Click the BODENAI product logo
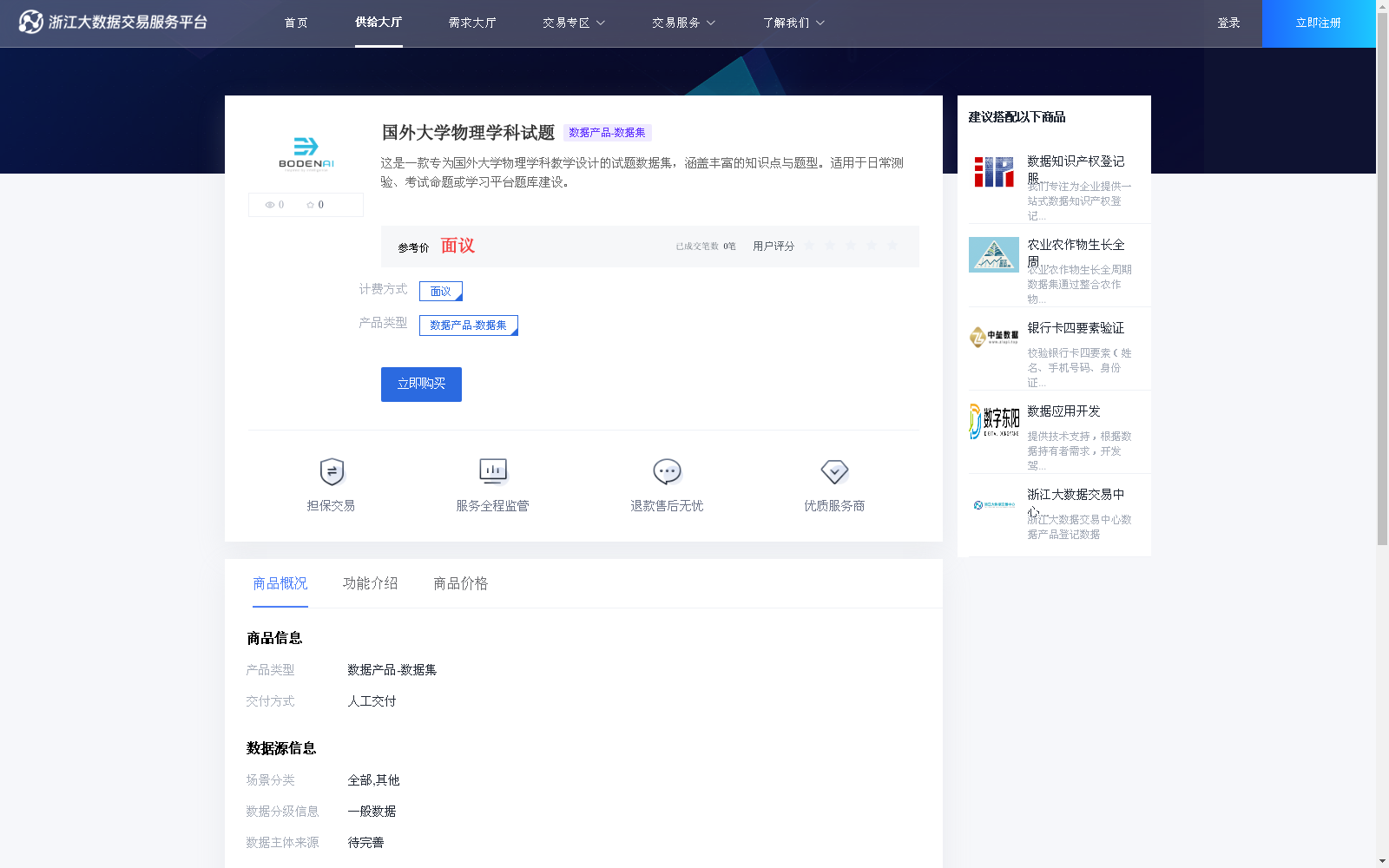Viewport: 1389px width, 868px height. pos(306,154)
